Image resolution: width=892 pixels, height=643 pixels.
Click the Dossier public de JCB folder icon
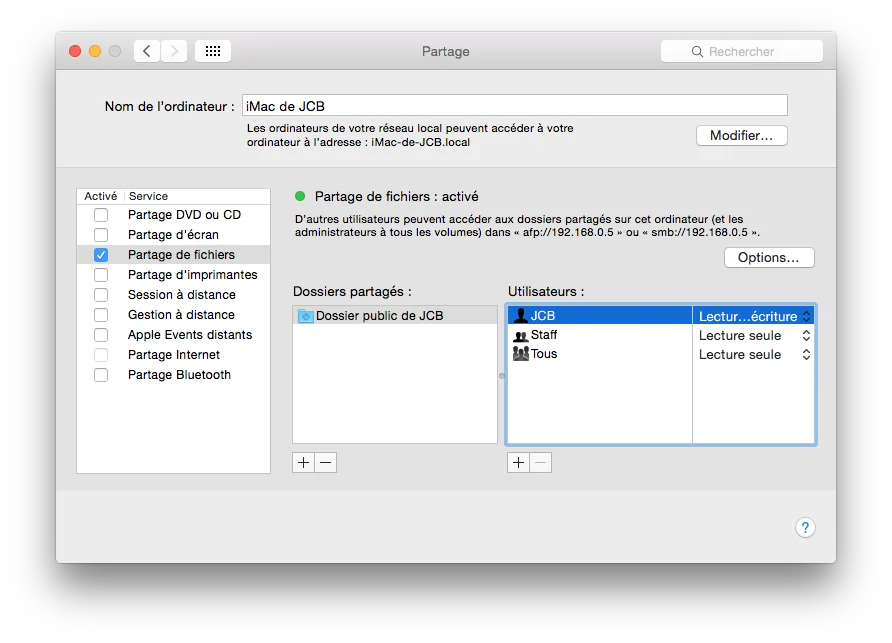click(305, 316)
